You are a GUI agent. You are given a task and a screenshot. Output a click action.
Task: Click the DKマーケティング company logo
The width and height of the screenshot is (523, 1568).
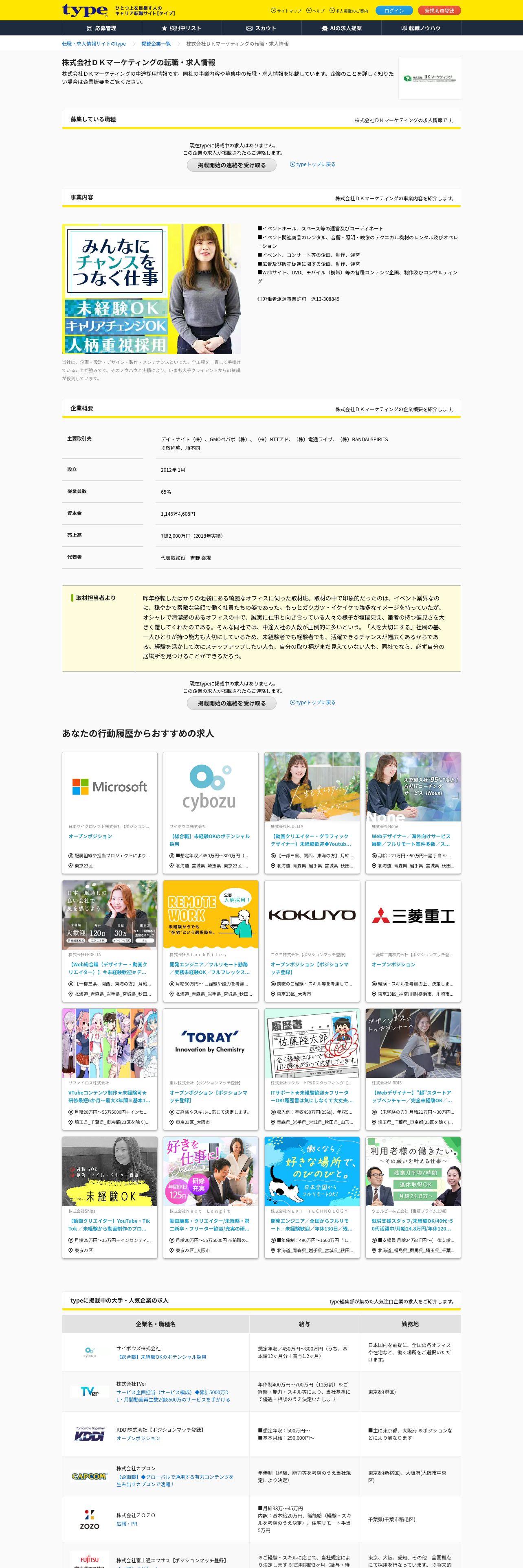pyautogui.click(x=429, y=79)
